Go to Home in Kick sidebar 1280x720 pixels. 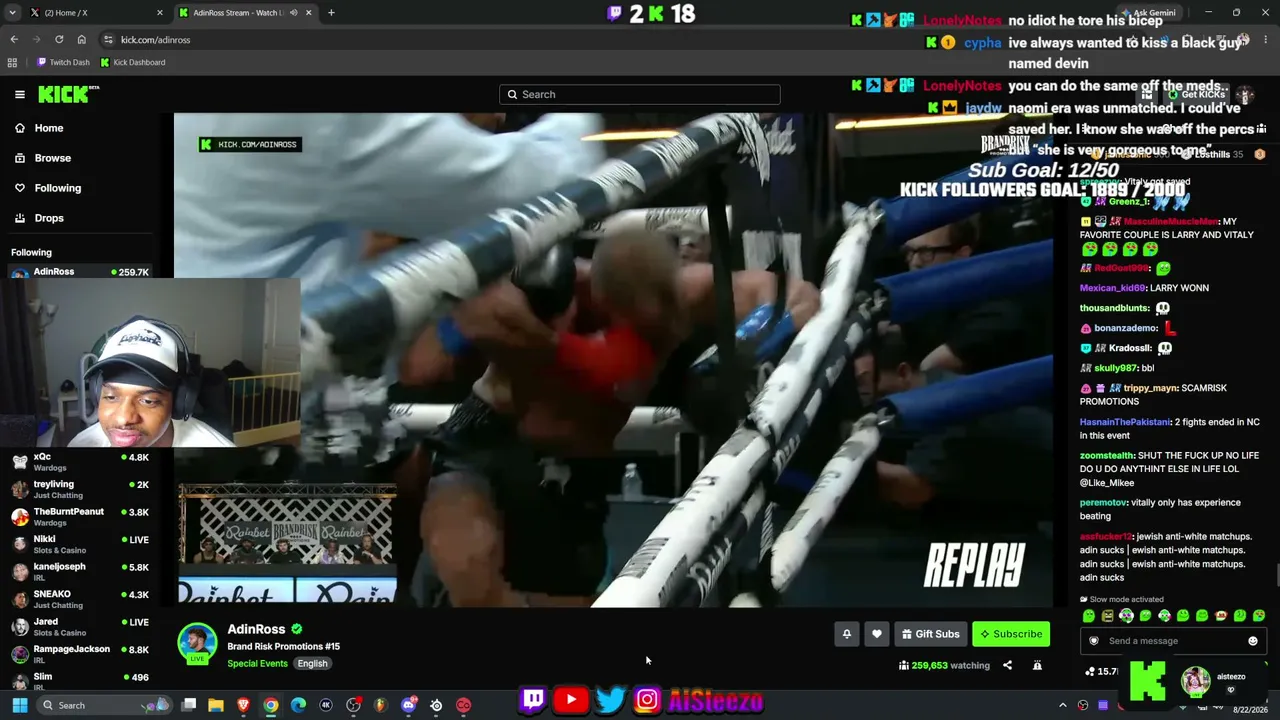[x=49, y=128]
